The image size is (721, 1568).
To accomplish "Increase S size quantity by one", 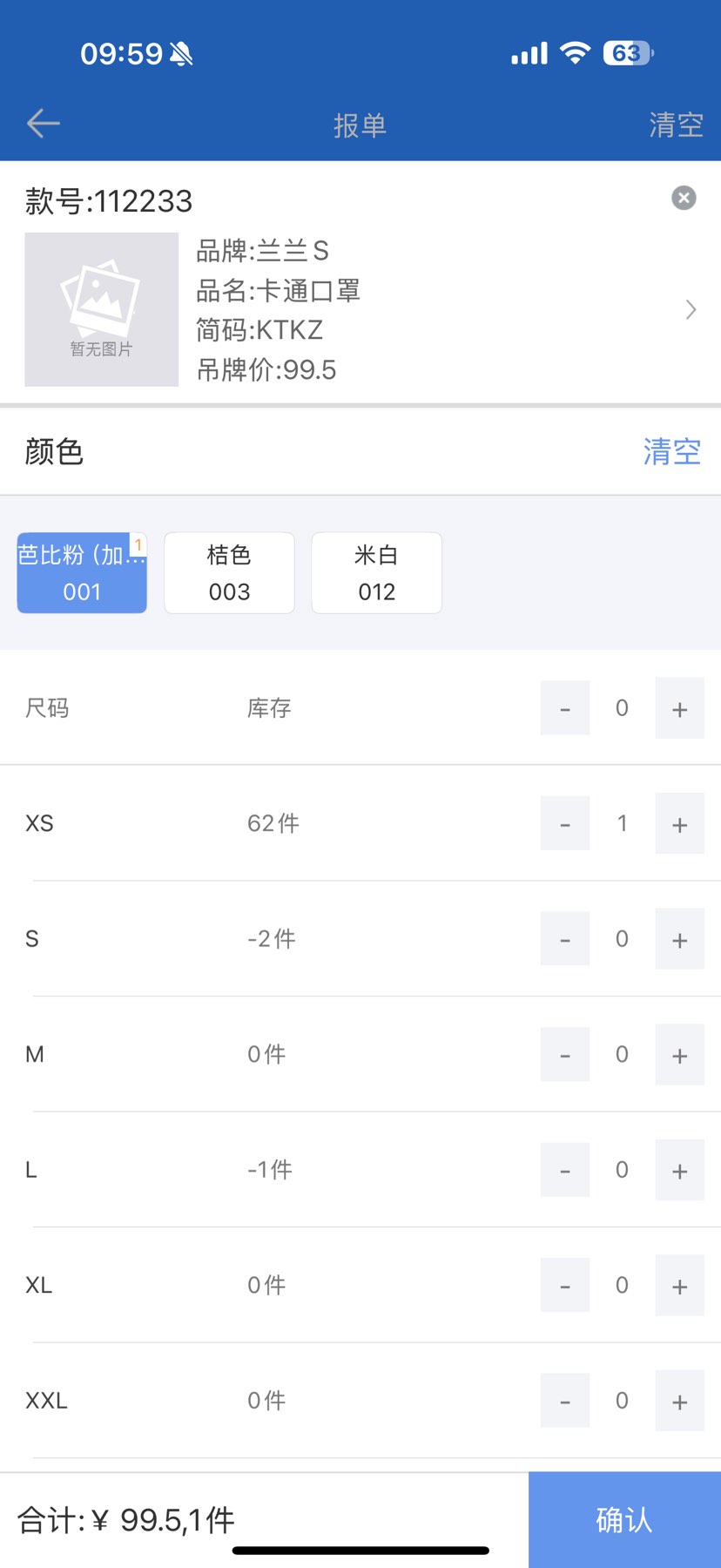I will coord(679,939).
